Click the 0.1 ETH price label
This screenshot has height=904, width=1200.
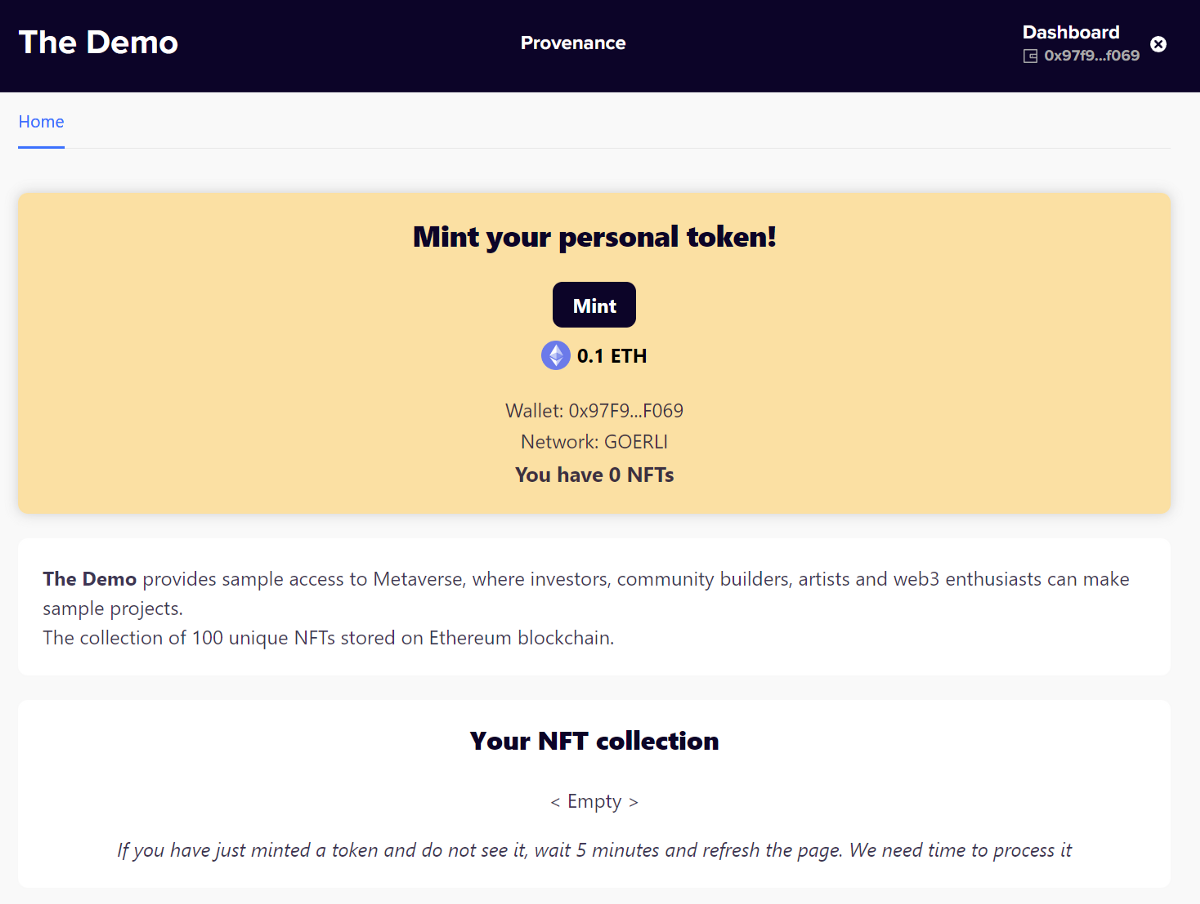coord(611,355)
